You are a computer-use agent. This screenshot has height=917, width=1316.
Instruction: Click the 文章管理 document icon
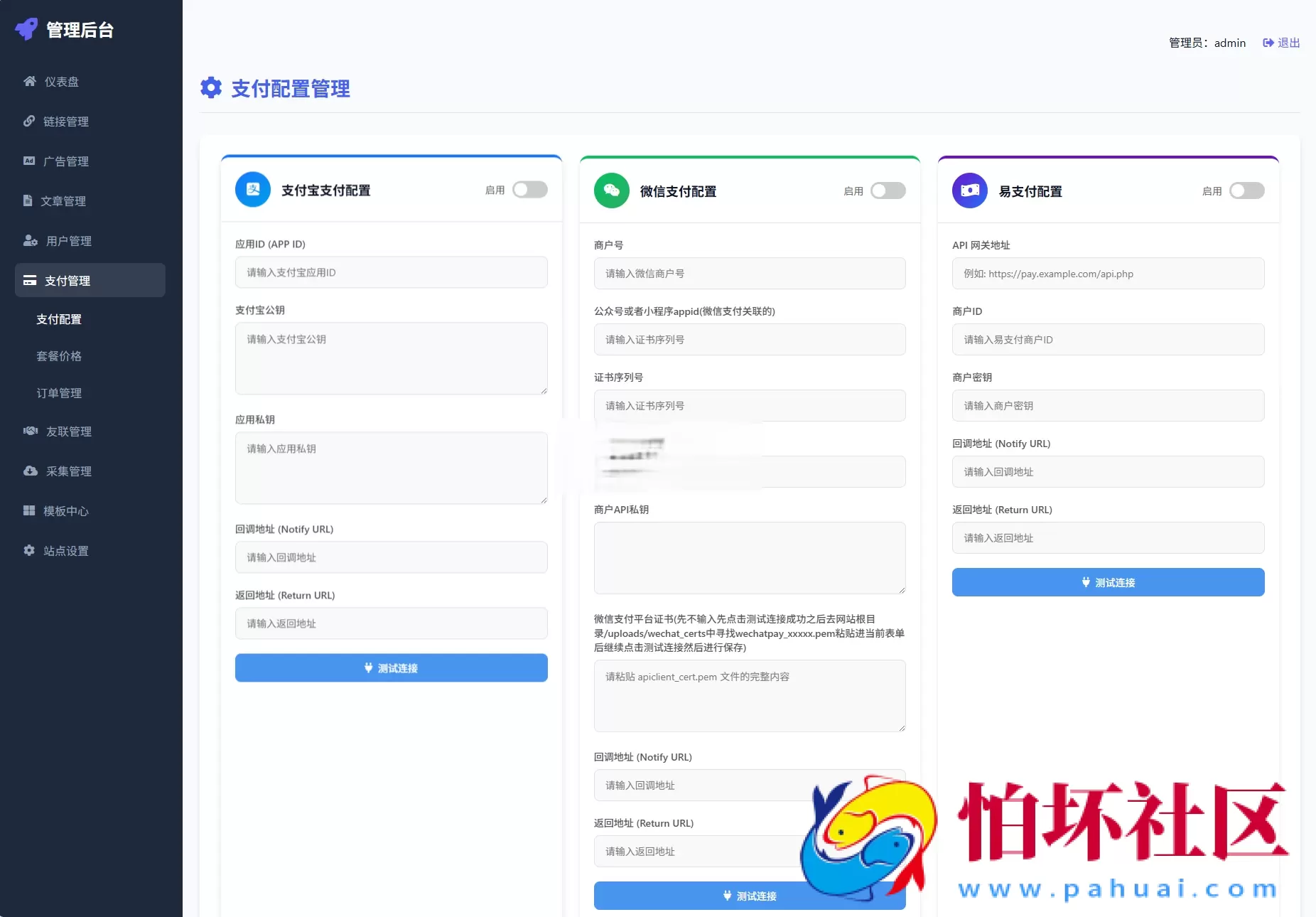[29, 200]
